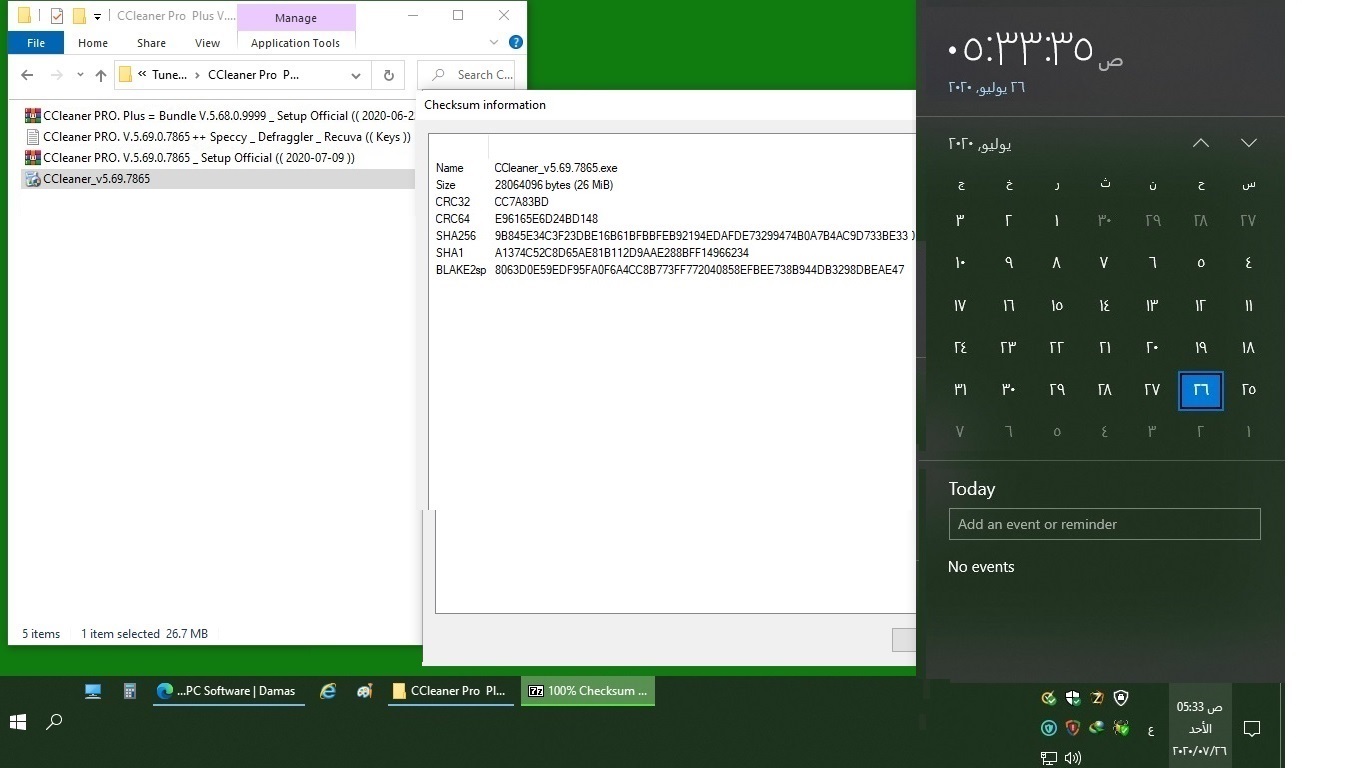
Task: Click the Explorer search box
Action: point(467,75)
